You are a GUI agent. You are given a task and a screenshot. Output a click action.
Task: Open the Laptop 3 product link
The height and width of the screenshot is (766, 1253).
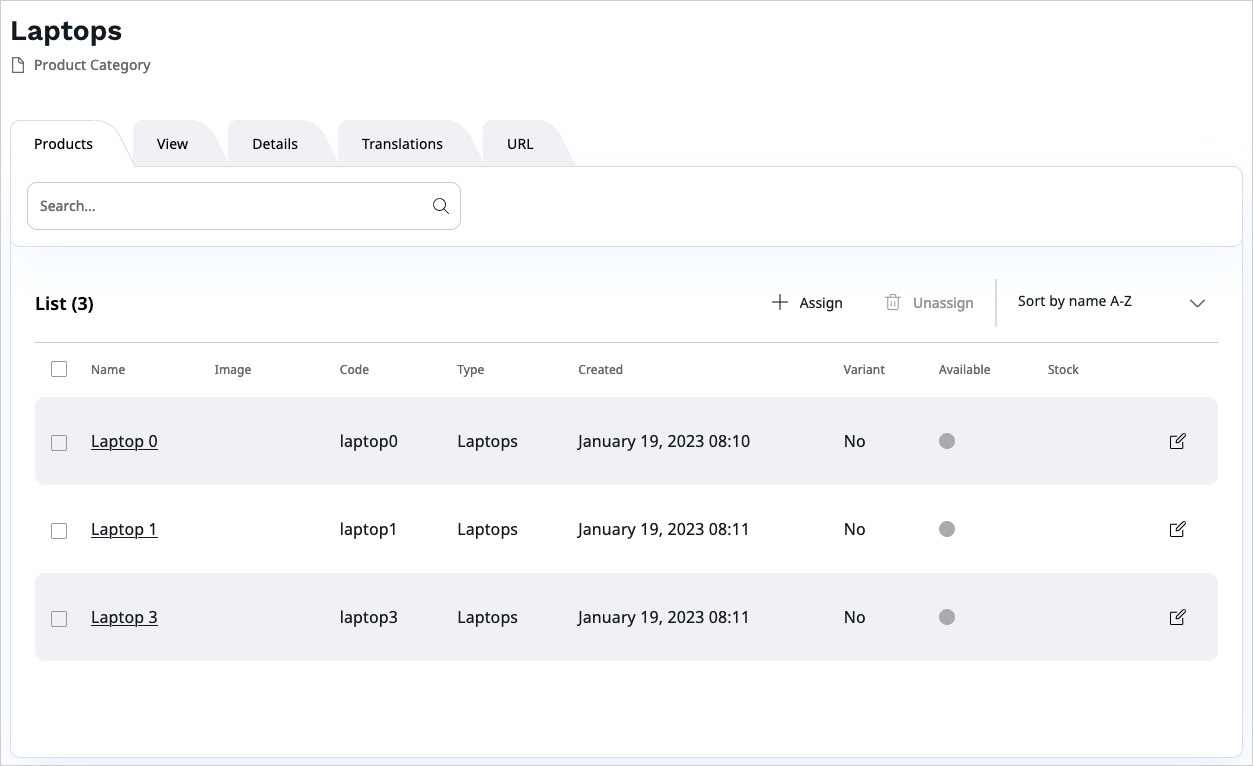tap(124, 617)
